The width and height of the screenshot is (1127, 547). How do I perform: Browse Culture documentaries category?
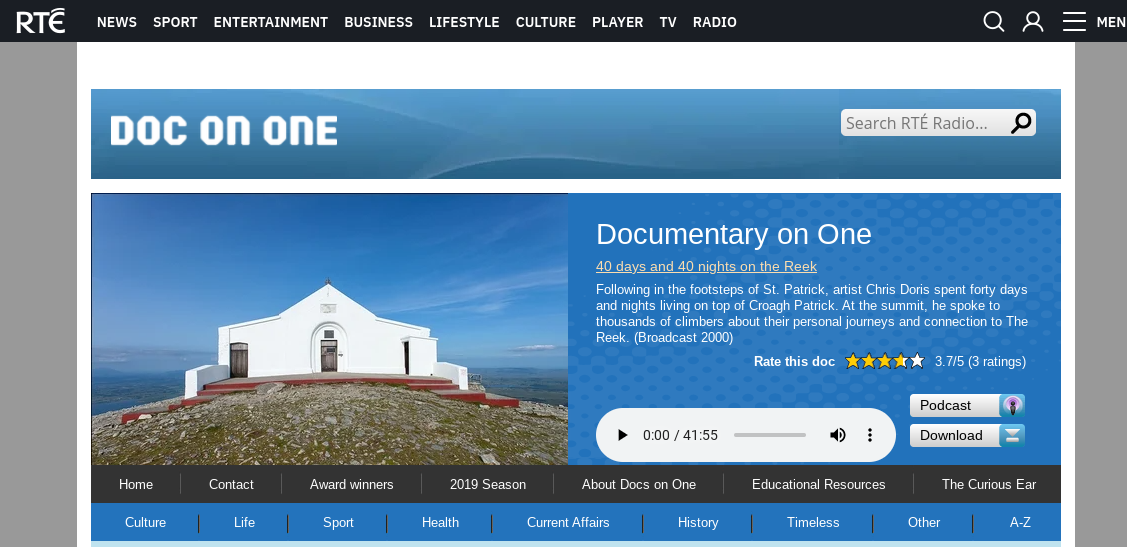click(x=145, y=523)
